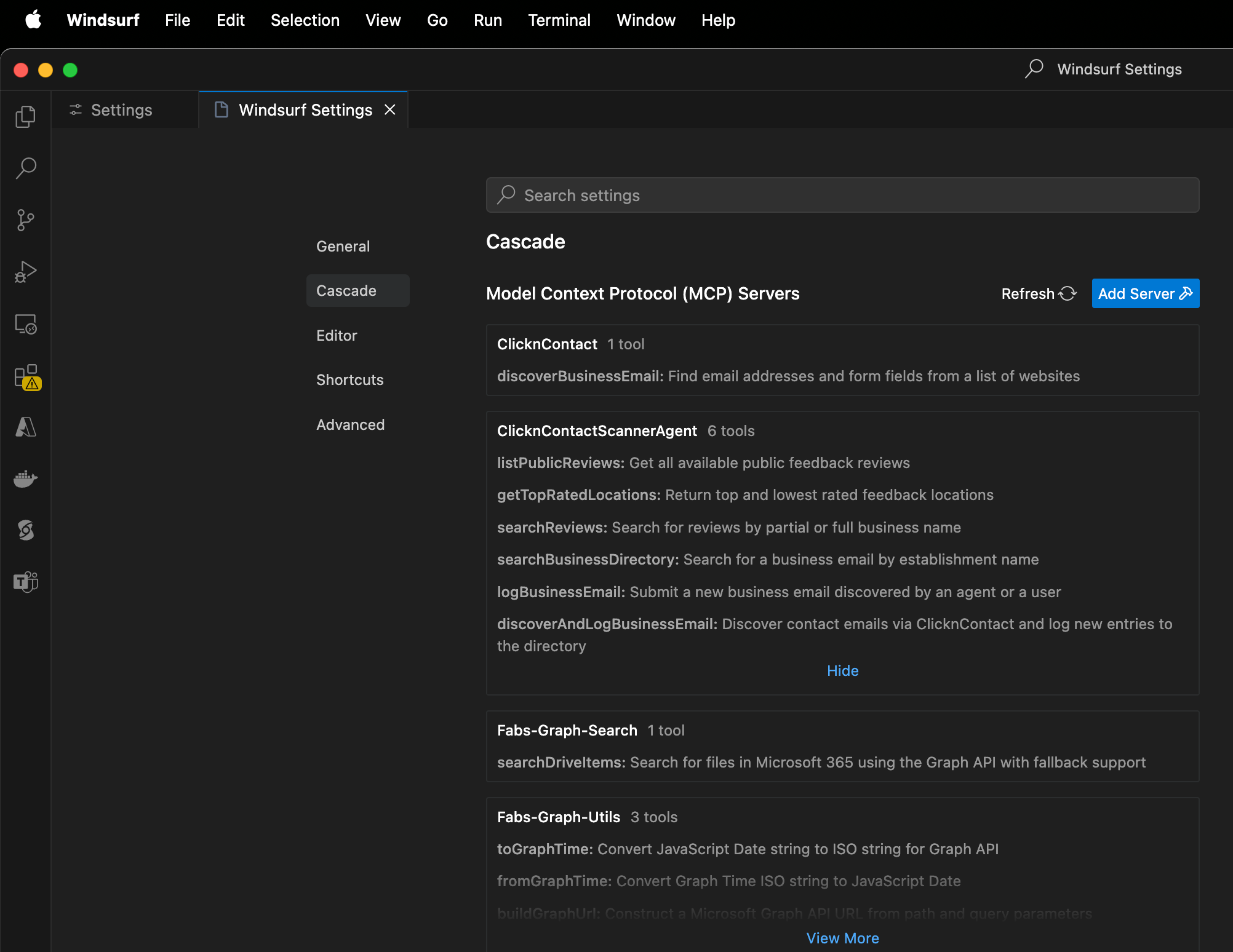Click the logBusinessEmail tool entry

(x=779, y=592)
